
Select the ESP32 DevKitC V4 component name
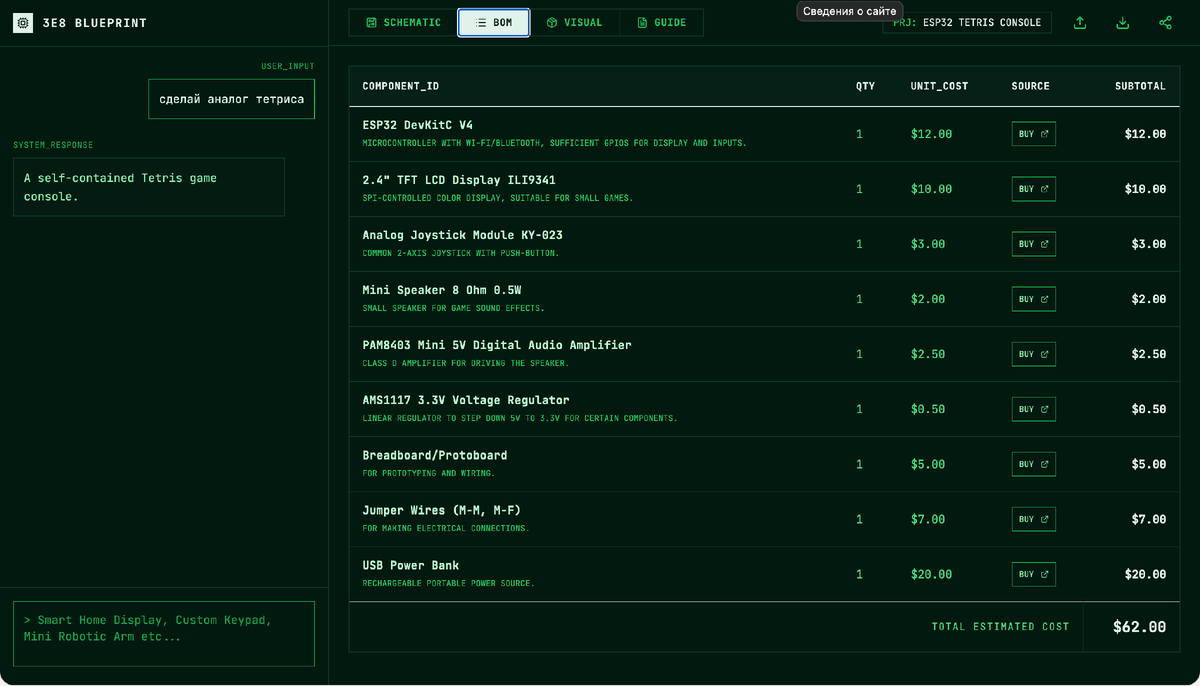(417, 125)
